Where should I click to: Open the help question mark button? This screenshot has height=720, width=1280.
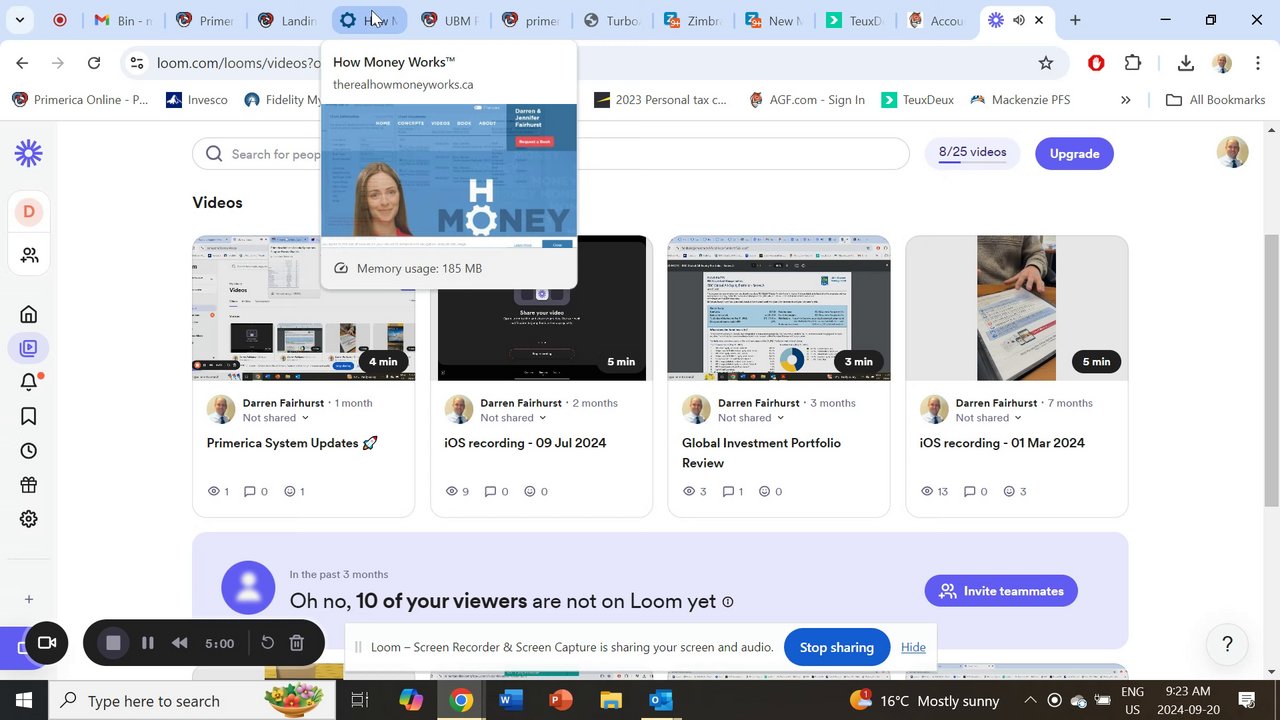pyautogui.click(x=1228, y=644)
